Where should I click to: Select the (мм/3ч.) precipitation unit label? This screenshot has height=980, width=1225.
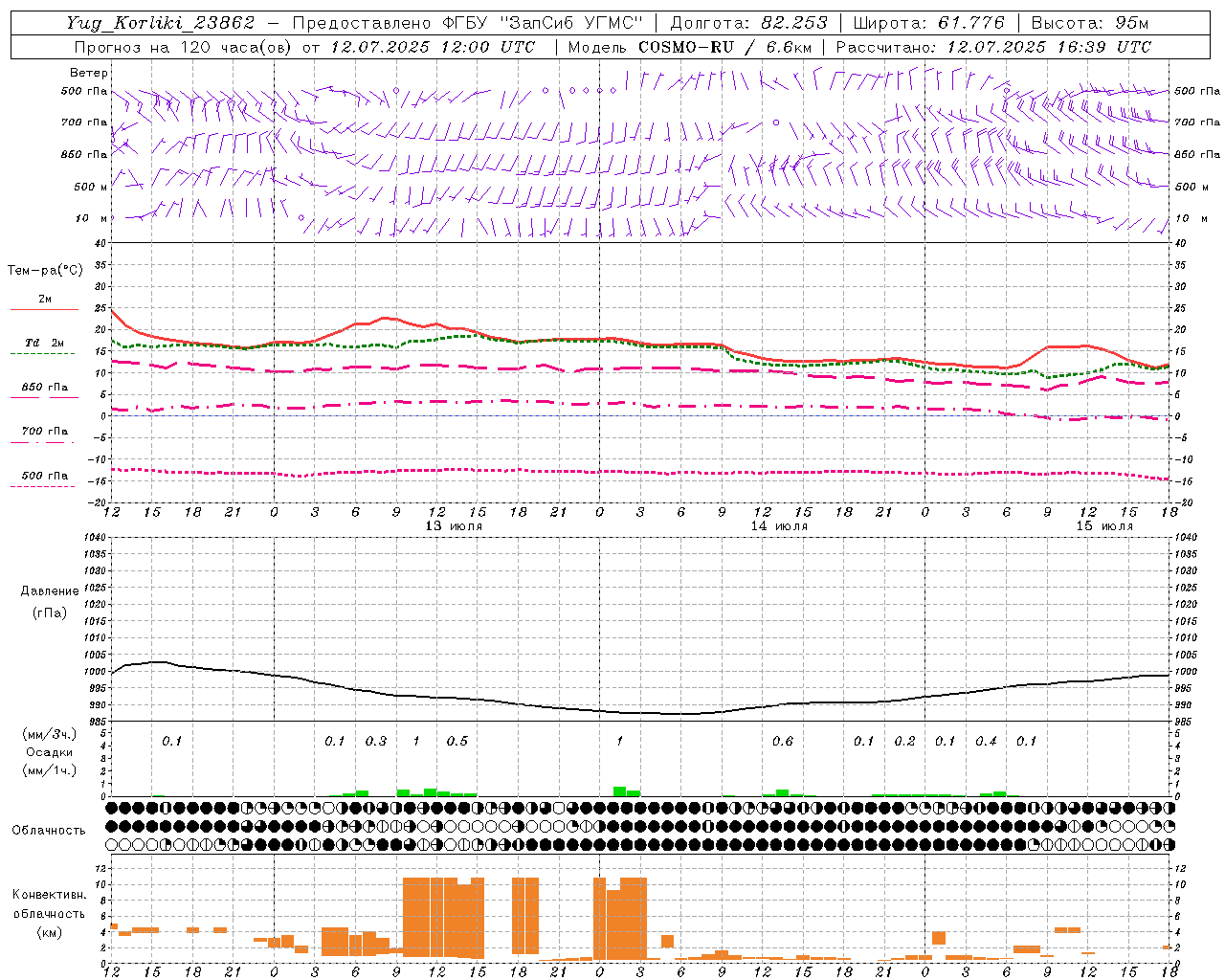(x=49, y=734)
